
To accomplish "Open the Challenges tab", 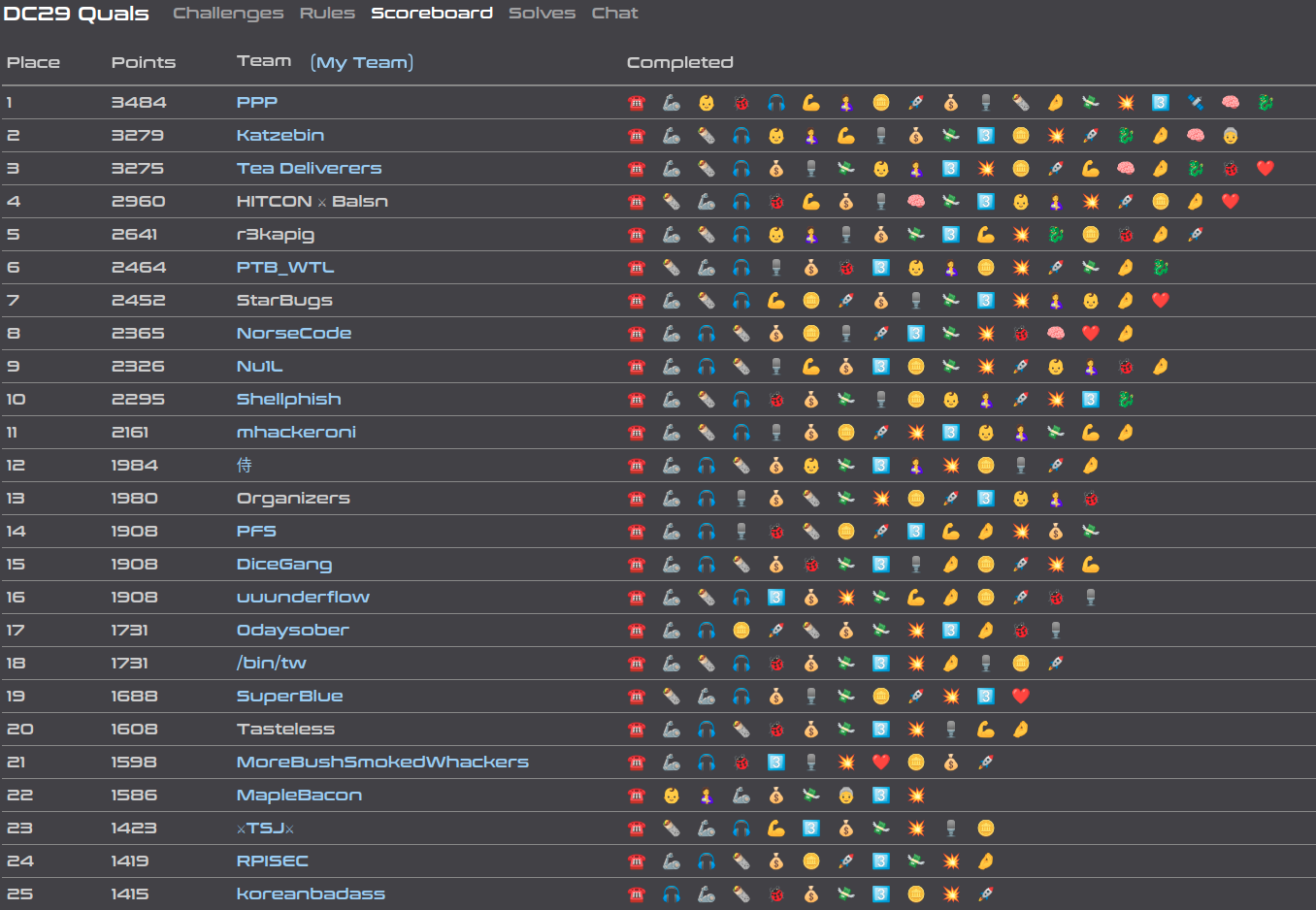I will point(228,14).
